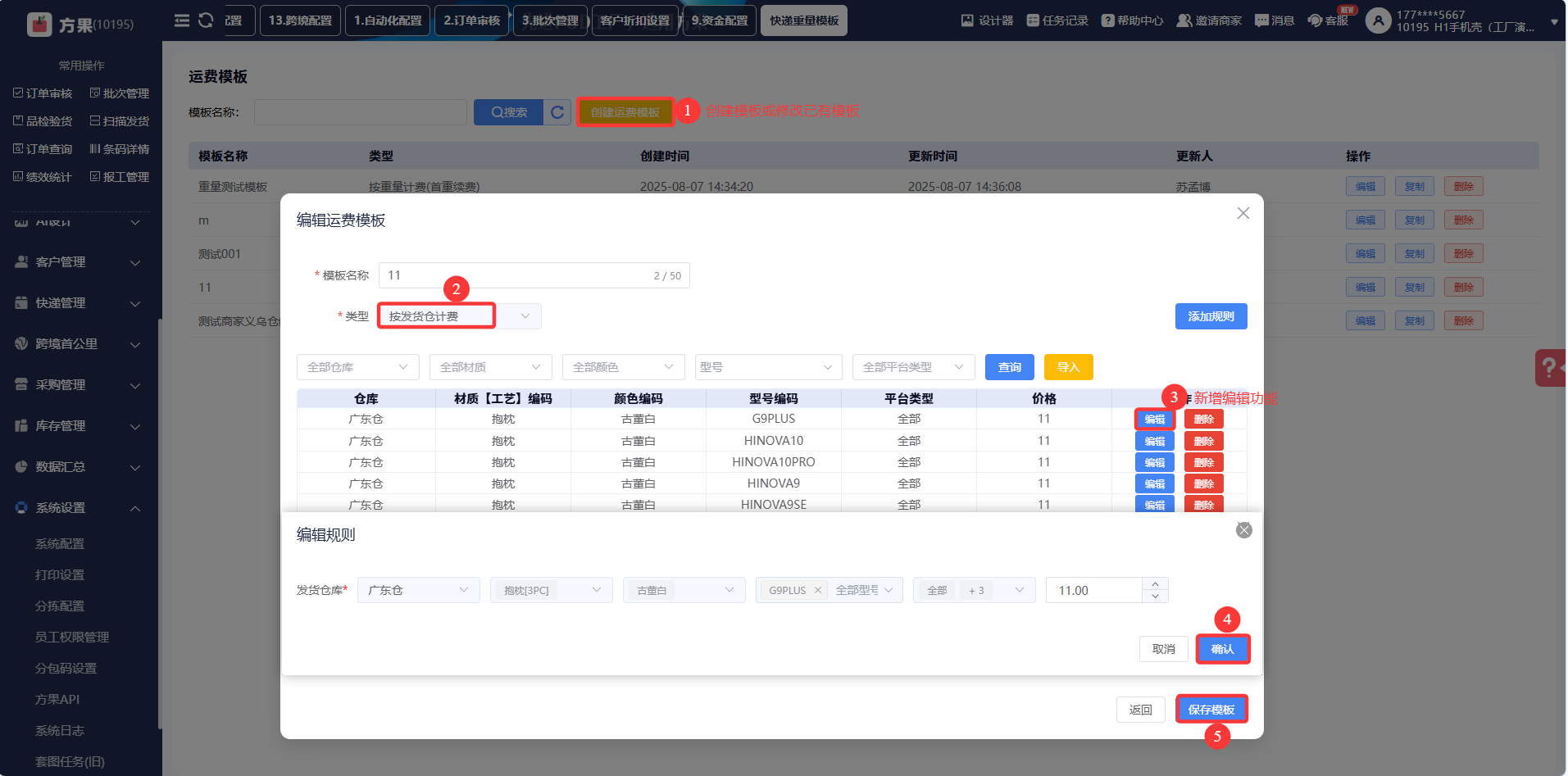
Task: Click the 保存模板 save template button
Action: [x=1211, y=710]
